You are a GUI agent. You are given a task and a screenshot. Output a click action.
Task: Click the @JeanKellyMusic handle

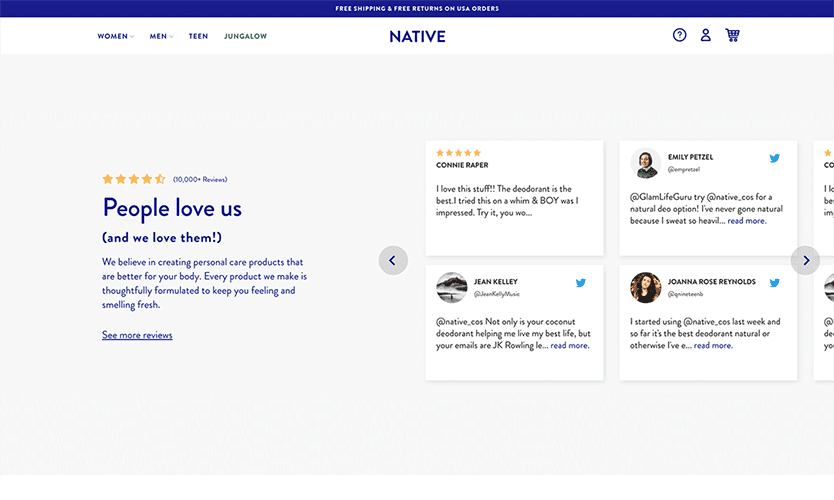(x=497, y=294)
